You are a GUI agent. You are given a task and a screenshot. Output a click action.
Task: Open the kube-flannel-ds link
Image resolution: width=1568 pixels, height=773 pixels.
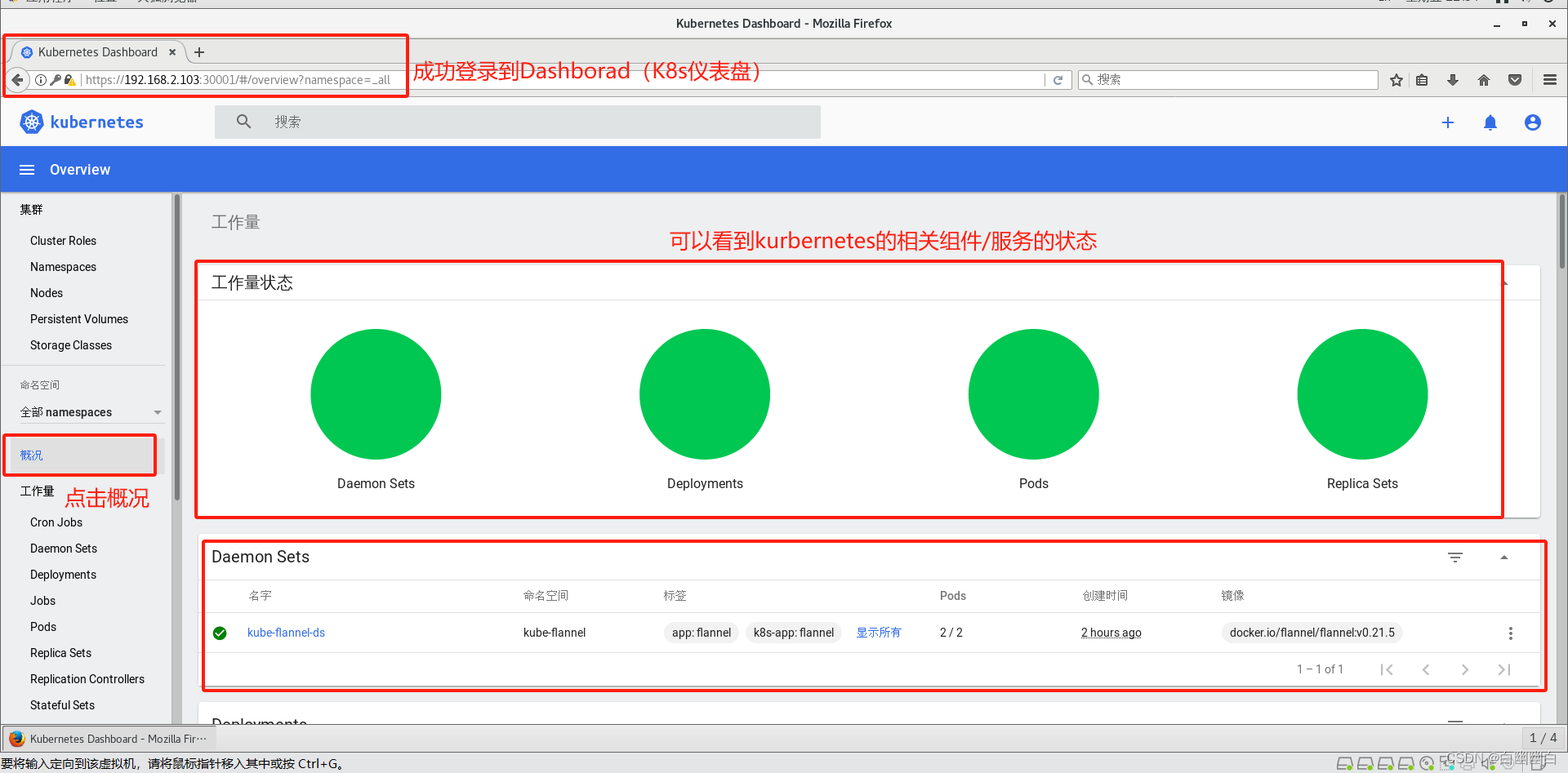point(286,633)
